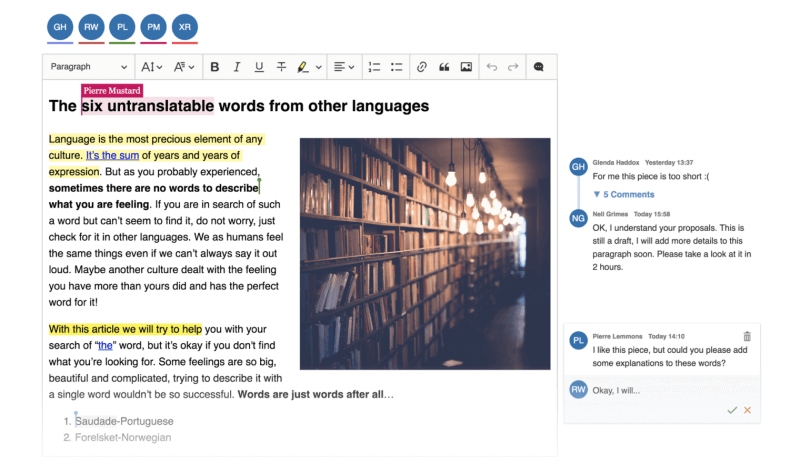This screenshot has width=800, height=464.
Task: Apply strikethrough to text
Action: click(281, 67)
